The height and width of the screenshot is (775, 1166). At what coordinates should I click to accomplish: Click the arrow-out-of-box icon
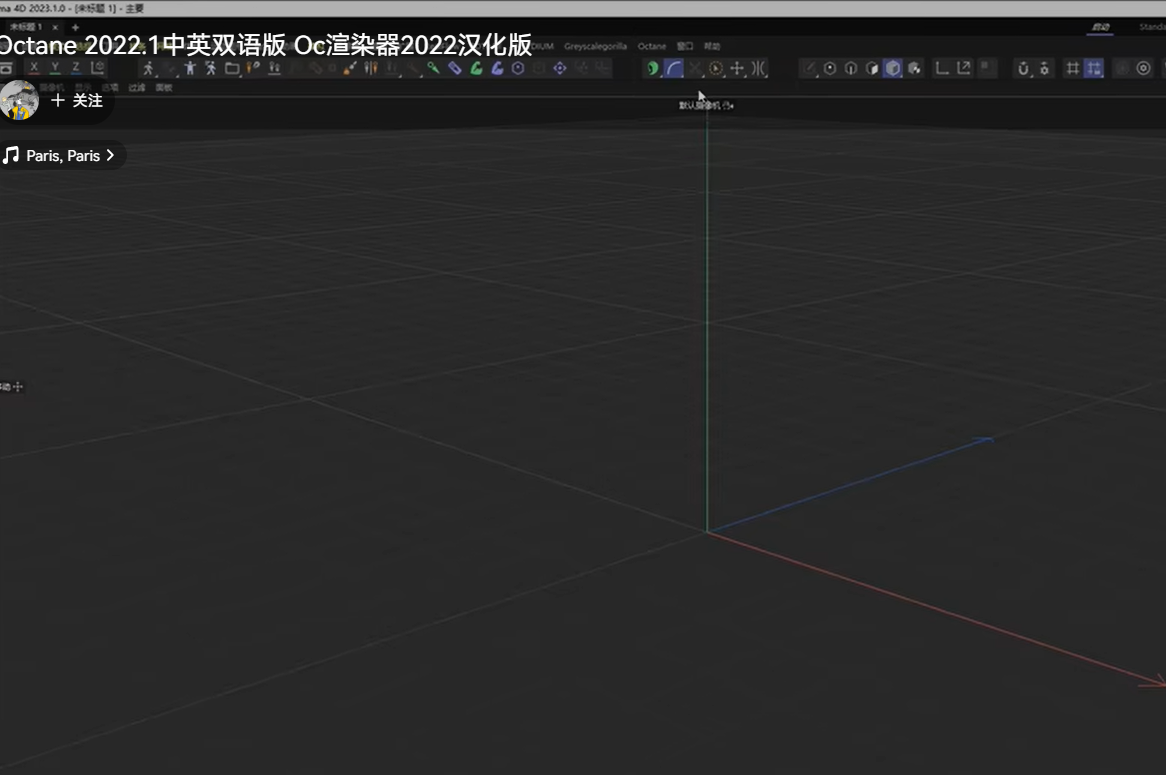point(964,68)
